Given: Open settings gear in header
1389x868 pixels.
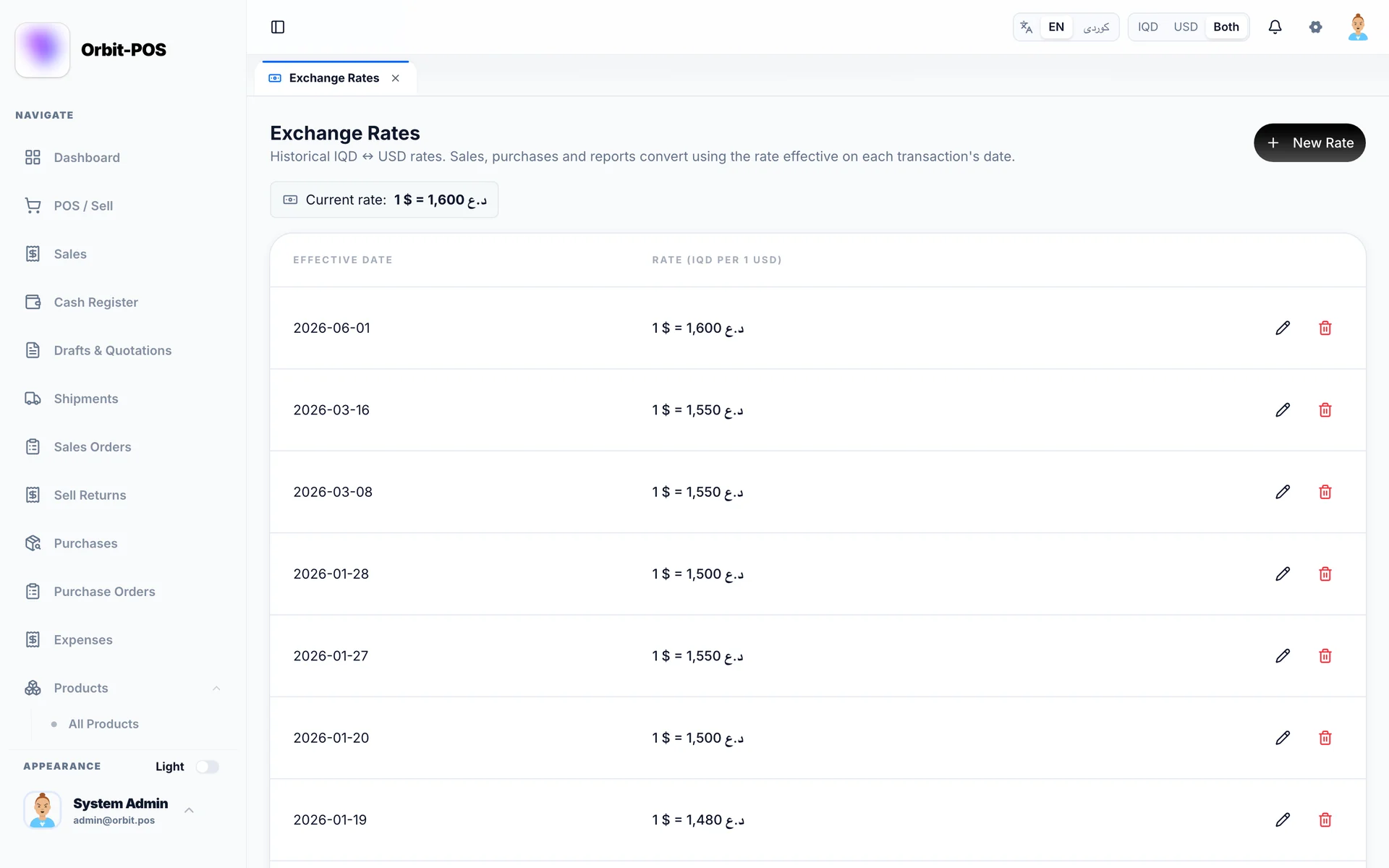Looking at the screenshot, I should (x=1315, y=27).
